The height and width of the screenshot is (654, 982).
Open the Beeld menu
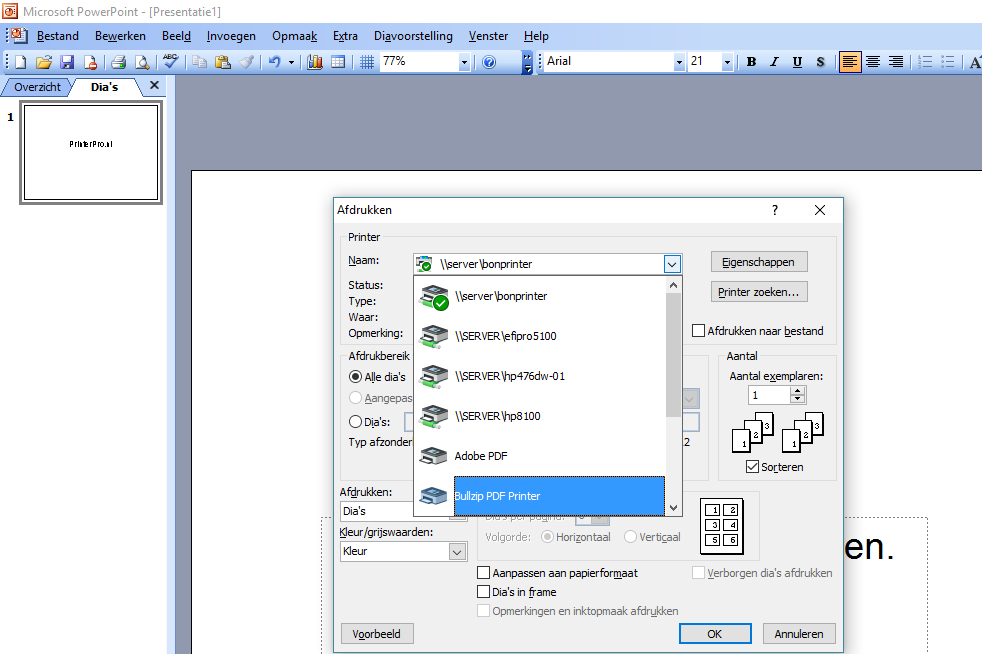point(177,36)
